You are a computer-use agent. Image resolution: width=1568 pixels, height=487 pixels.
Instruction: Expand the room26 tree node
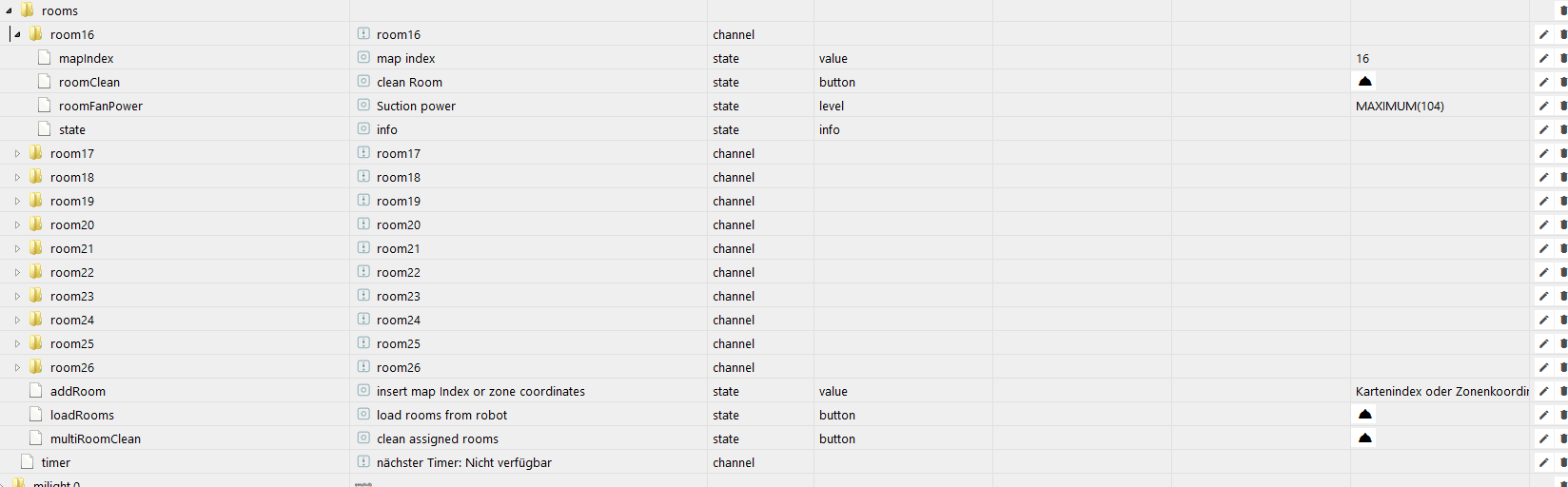coord(17,367)
